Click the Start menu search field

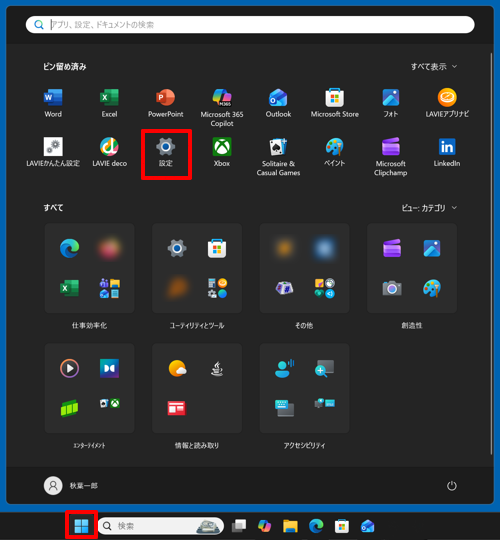click(x=250, y=25)
